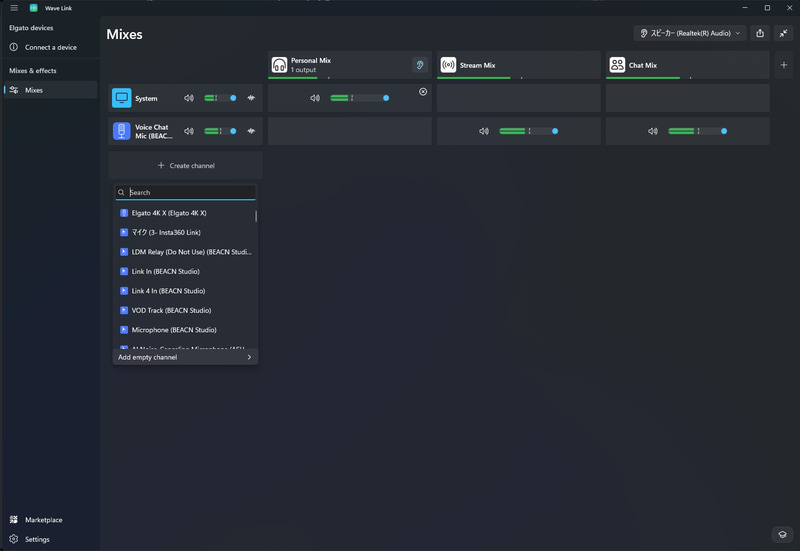Open the speaker output device dropdown

pyautogui.click(x=690, y=33)
